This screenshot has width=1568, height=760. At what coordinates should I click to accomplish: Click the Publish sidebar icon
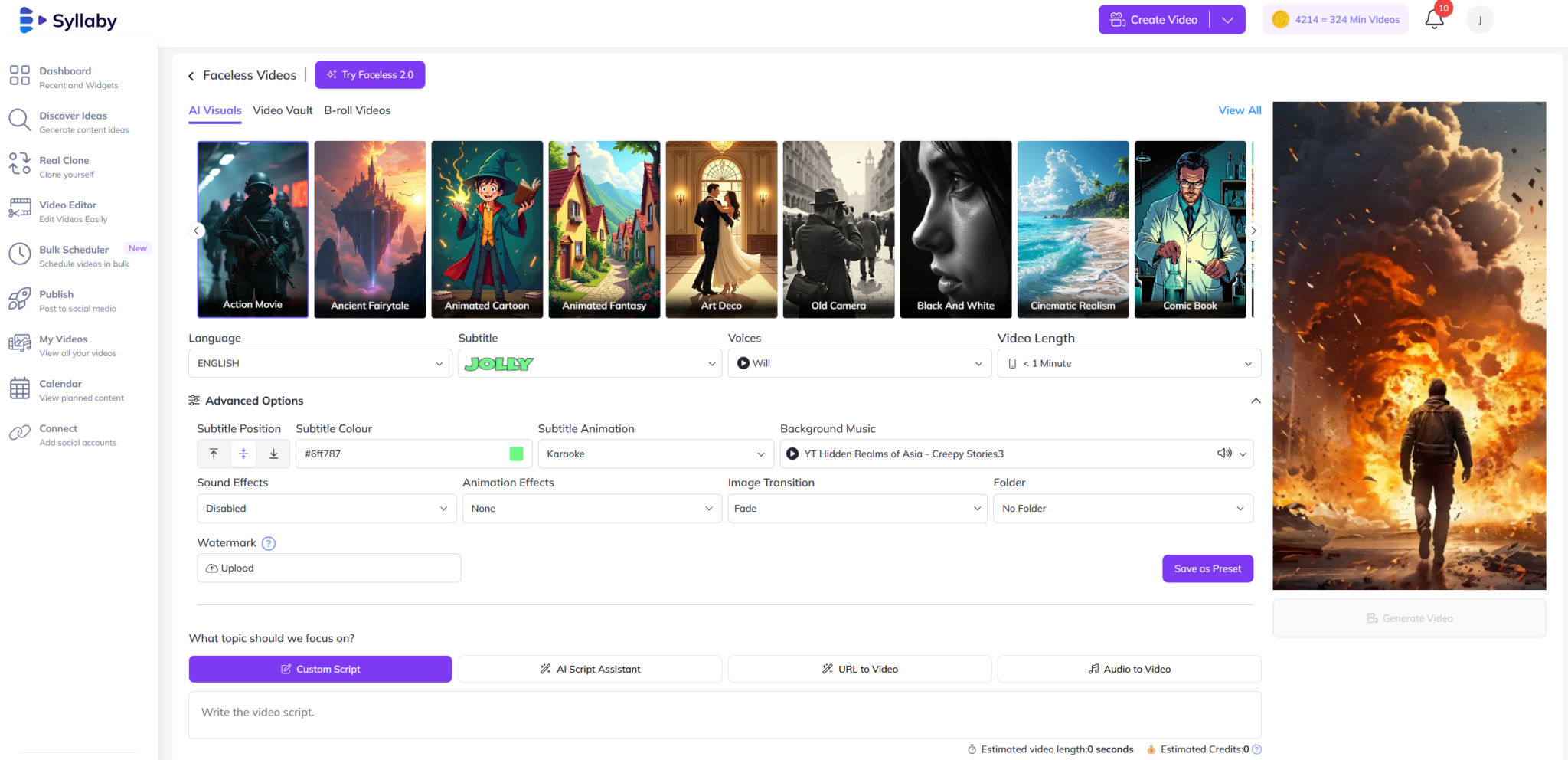tap(20, 299)
